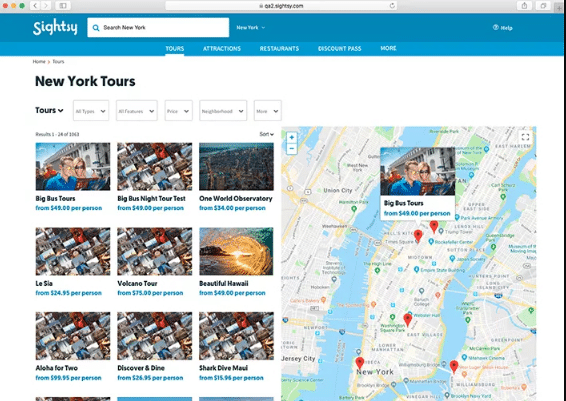Click the map popup Big Bus Tours title
566x401 pixels.
pyautogui.click(x=404, y=203)
